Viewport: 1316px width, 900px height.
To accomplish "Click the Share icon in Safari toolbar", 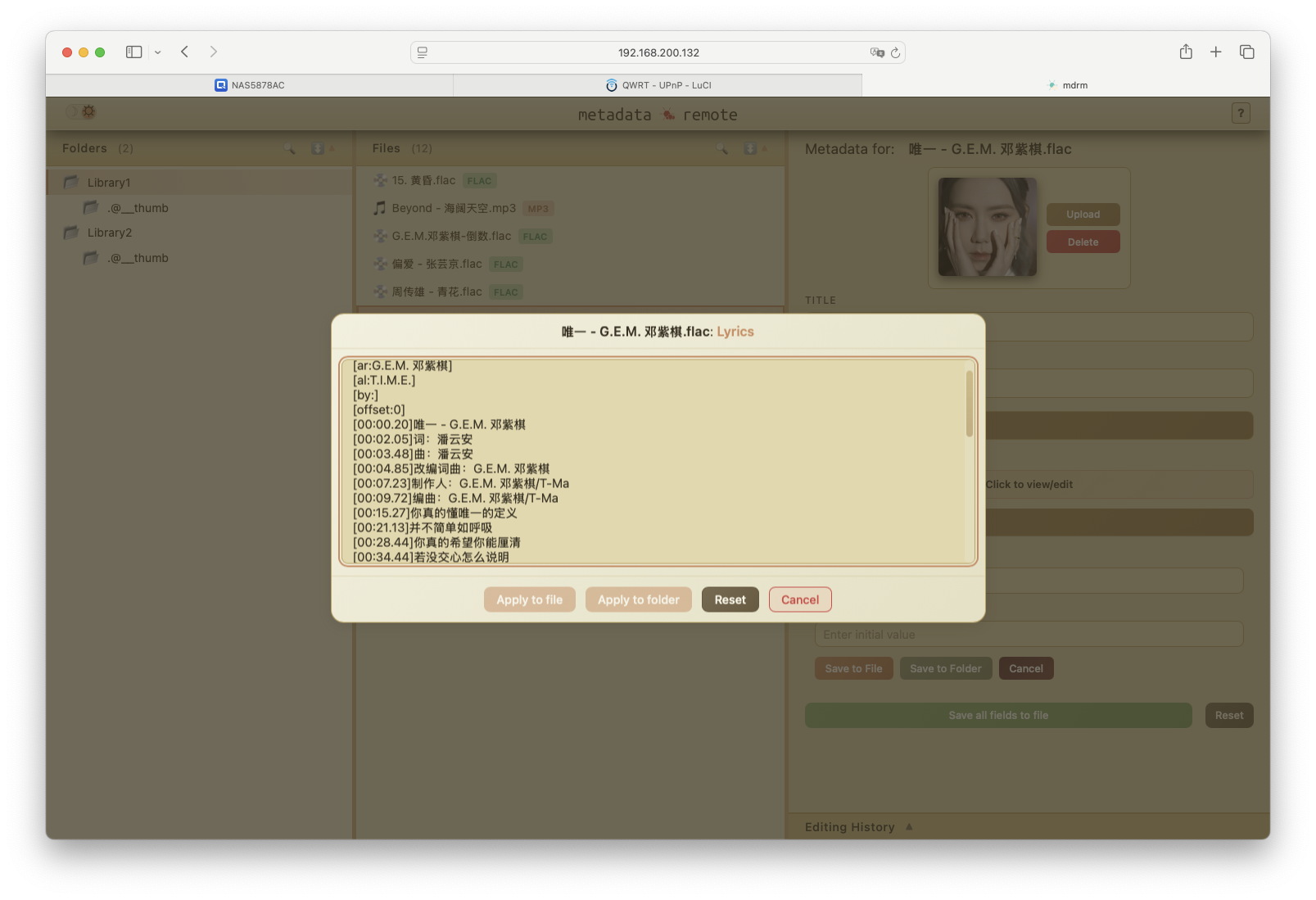I will click(x=1185, y=51).
